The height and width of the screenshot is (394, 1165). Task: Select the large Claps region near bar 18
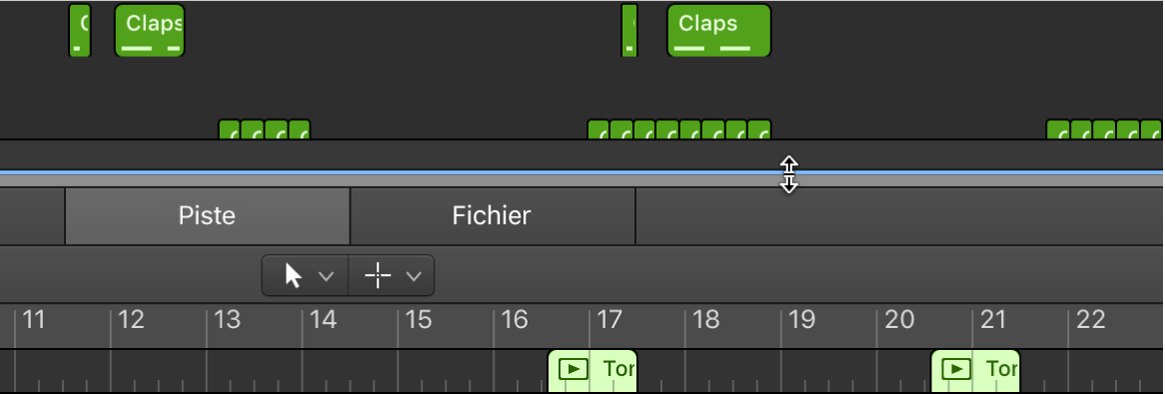pos(719,30)
